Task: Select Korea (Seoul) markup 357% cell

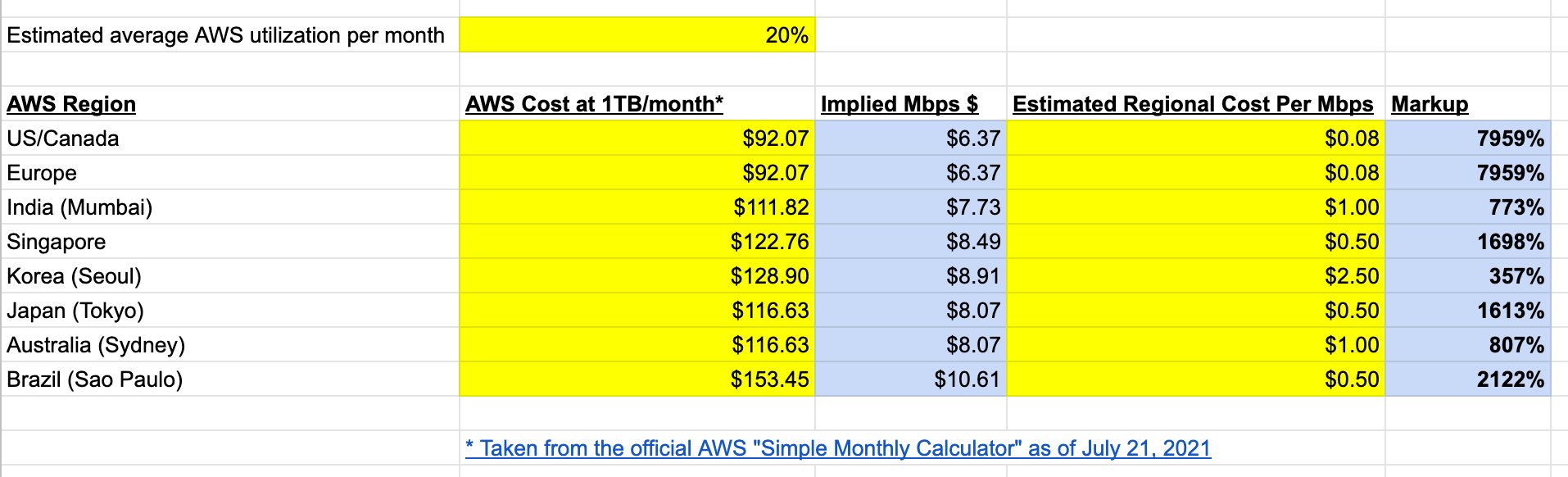Action: coord(1467,276)
